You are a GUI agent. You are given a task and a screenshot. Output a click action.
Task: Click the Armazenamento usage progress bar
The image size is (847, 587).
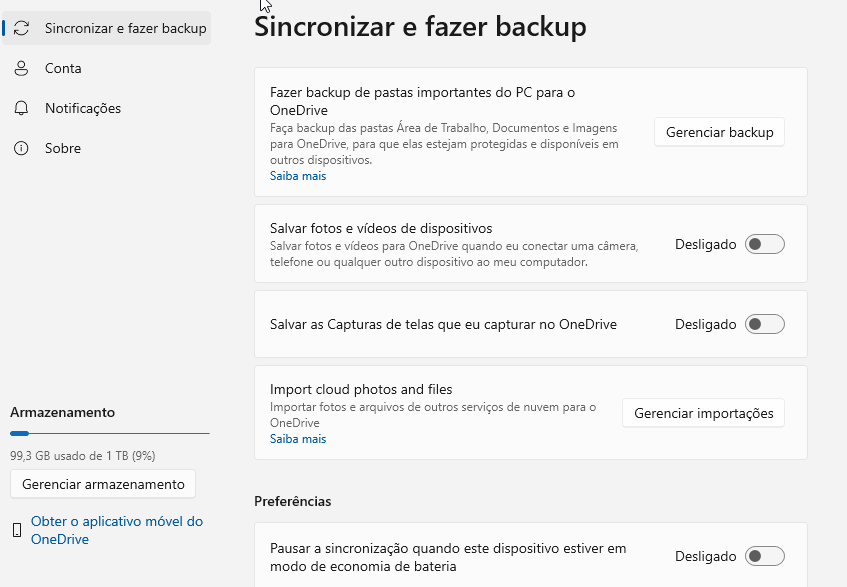pos(110,433)
